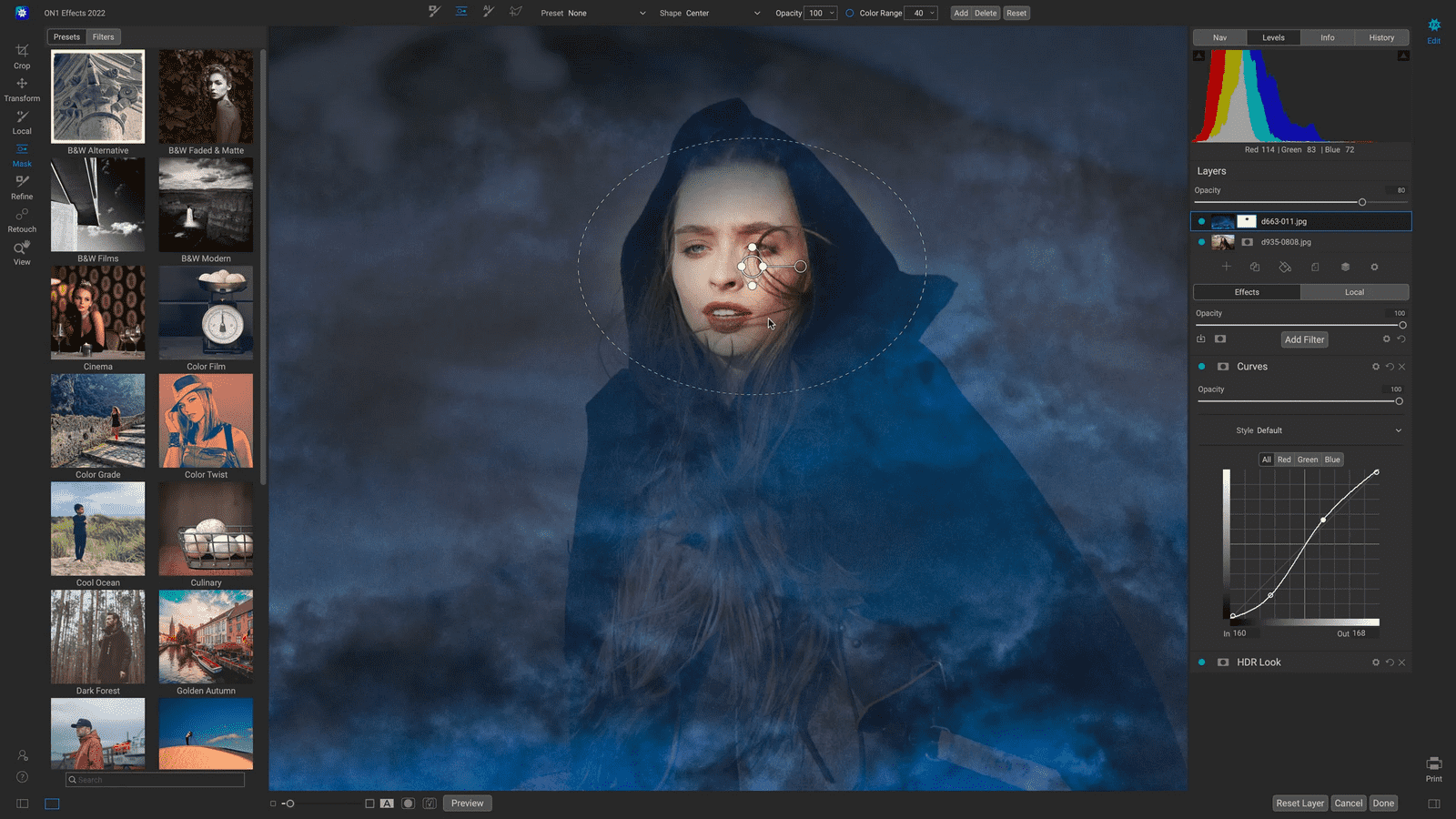Click the Add Filter button
The height and width of the screenshot is (819, 1456).
pyautogui.click(x=1304, y=339)
